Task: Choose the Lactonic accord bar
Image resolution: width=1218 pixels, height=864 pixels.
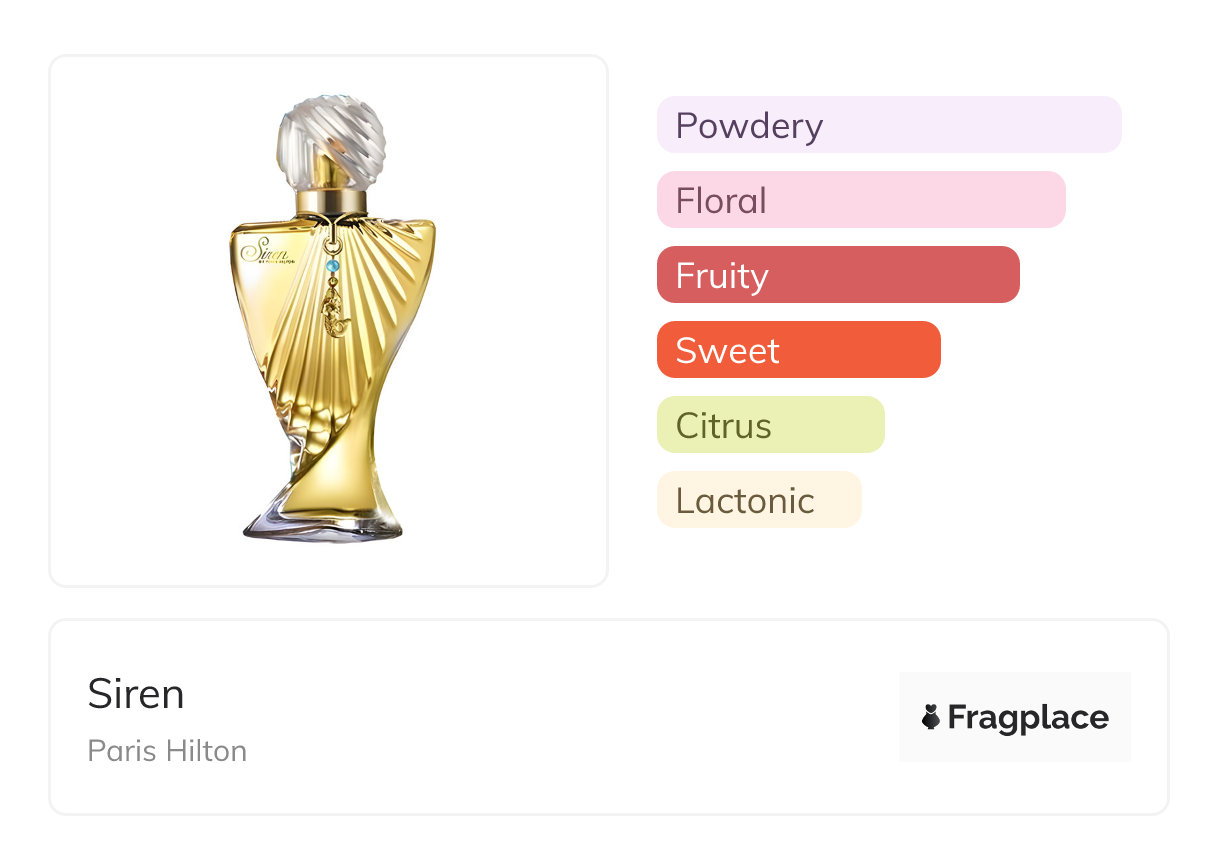Action: (x=758, y=500)
